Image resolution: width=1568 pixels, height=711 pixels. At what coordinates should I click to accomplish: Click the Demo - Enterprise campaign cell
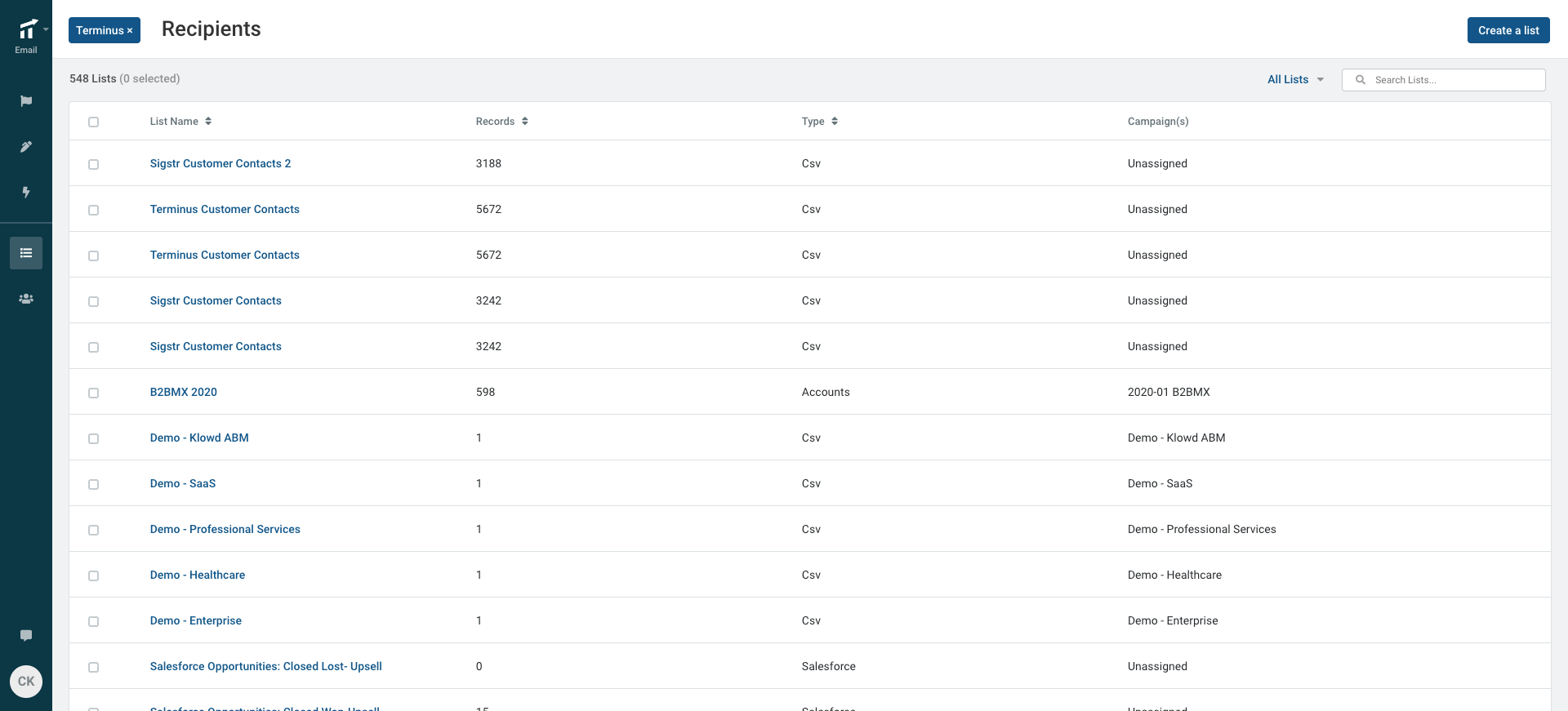point(1173,620)
